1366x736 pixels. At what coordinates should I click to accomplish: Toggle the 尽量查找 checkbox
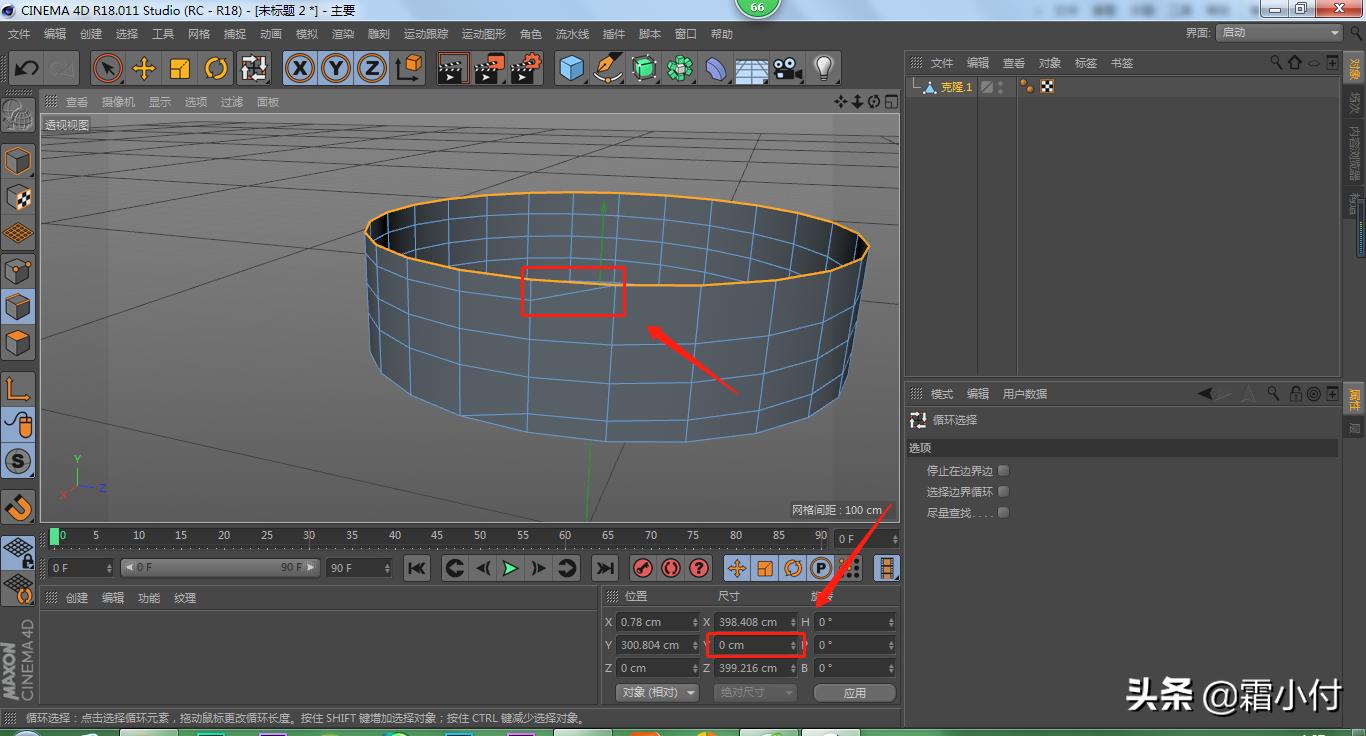pos(1003,512)
